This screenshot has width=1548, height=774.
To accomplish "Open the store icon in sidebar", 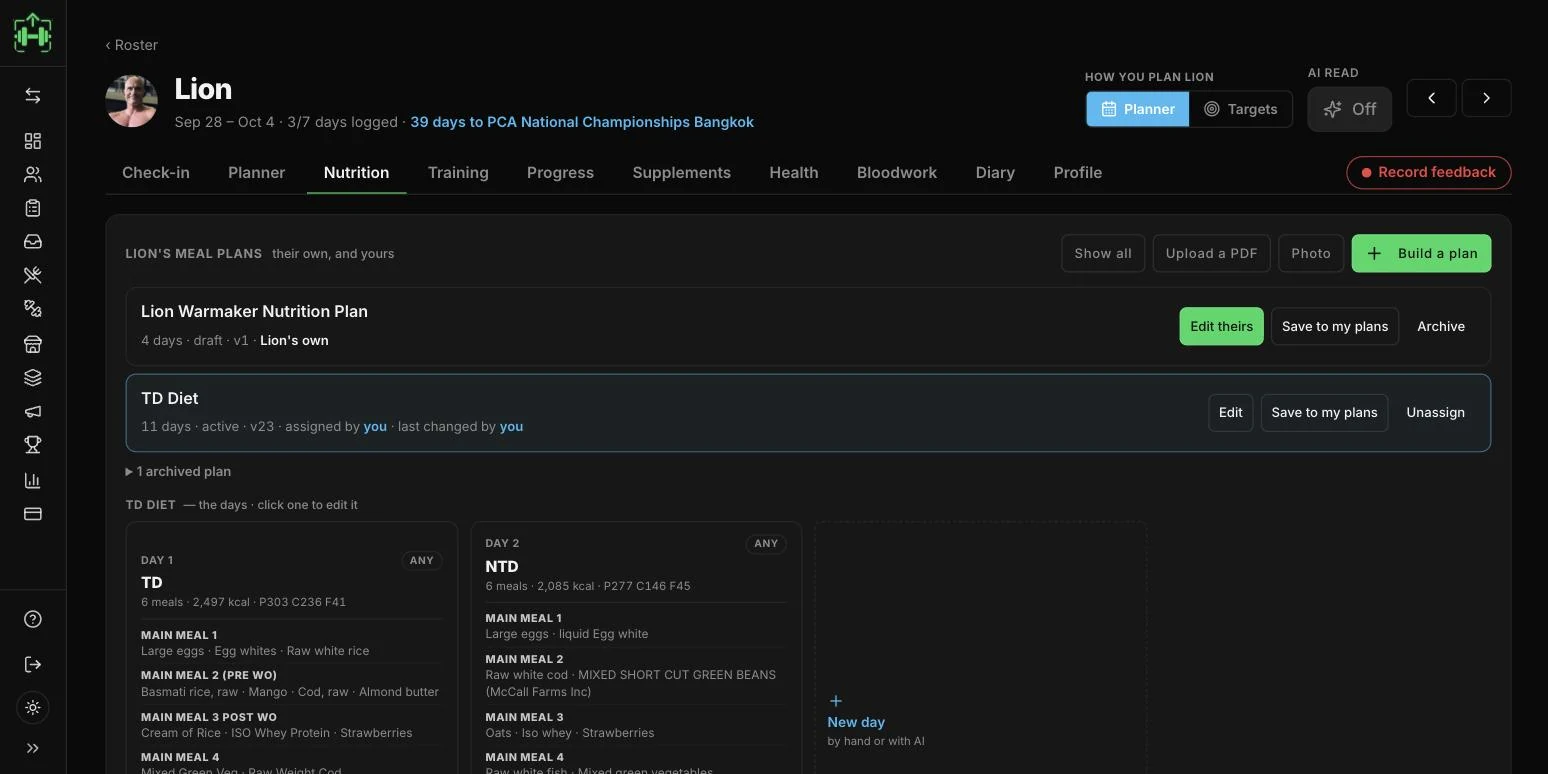I will [x=33, y=344].
